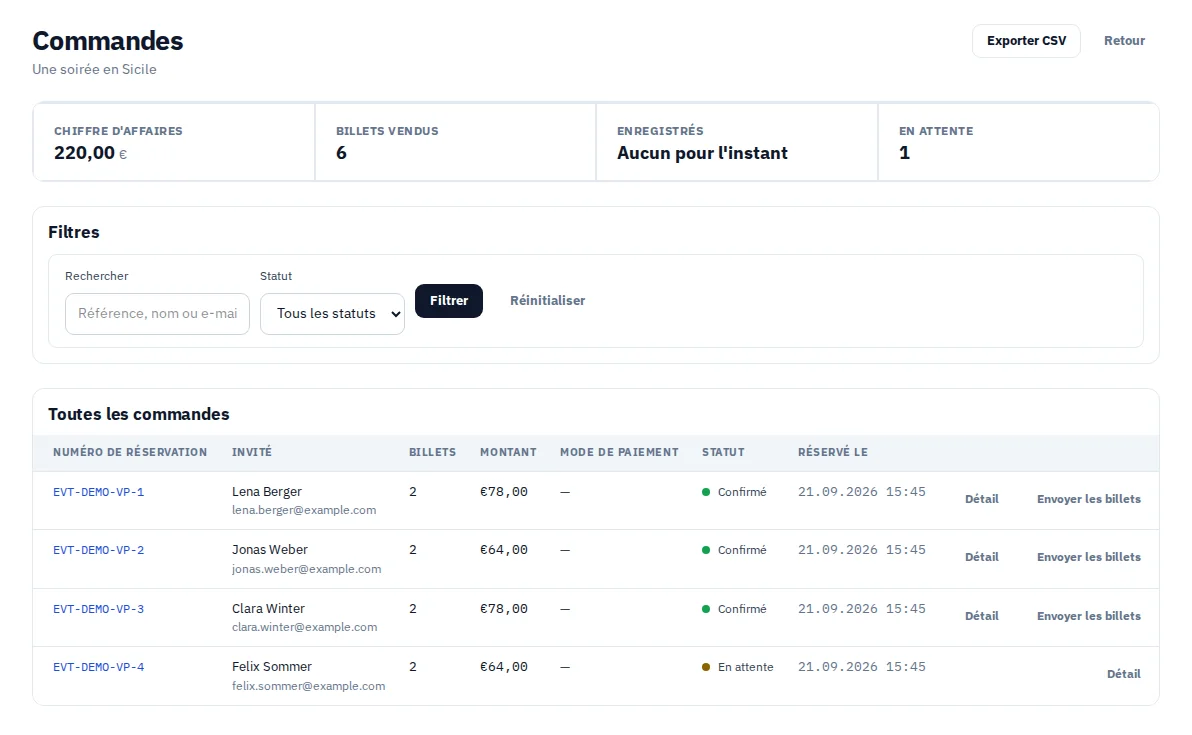Click the guest name Felix Sommer

[272, 667]
